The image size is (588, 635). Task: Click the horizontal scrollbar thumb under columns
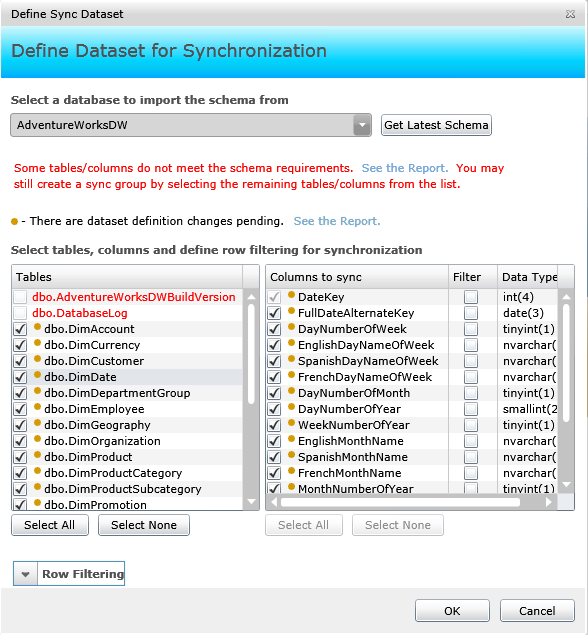[400, 502]
